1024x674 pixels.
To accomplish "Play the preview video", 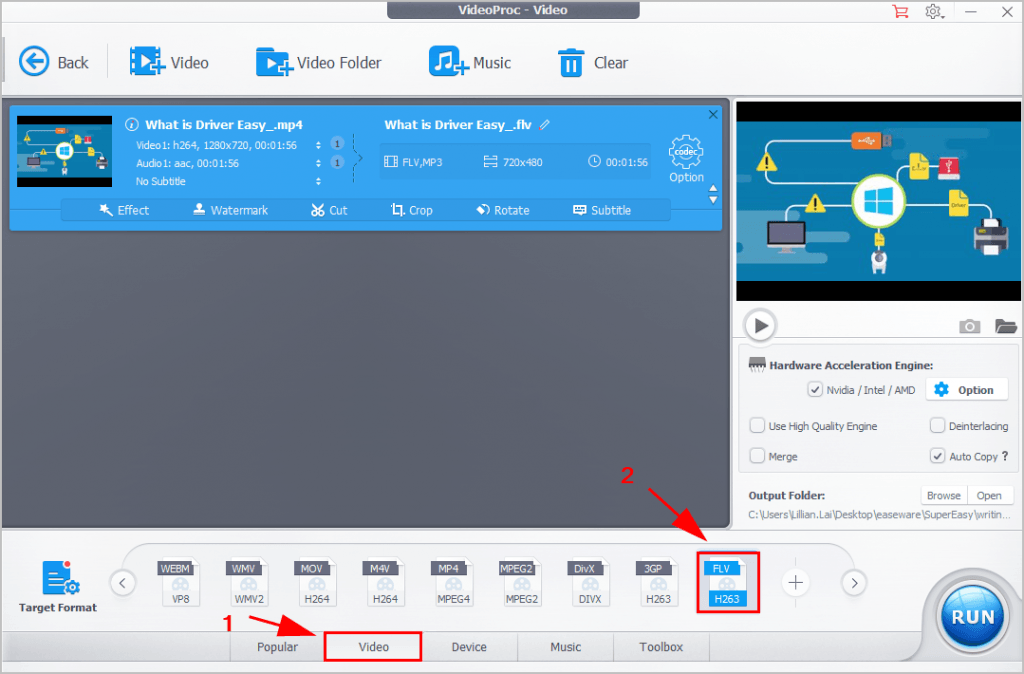I will click(760, 325).
